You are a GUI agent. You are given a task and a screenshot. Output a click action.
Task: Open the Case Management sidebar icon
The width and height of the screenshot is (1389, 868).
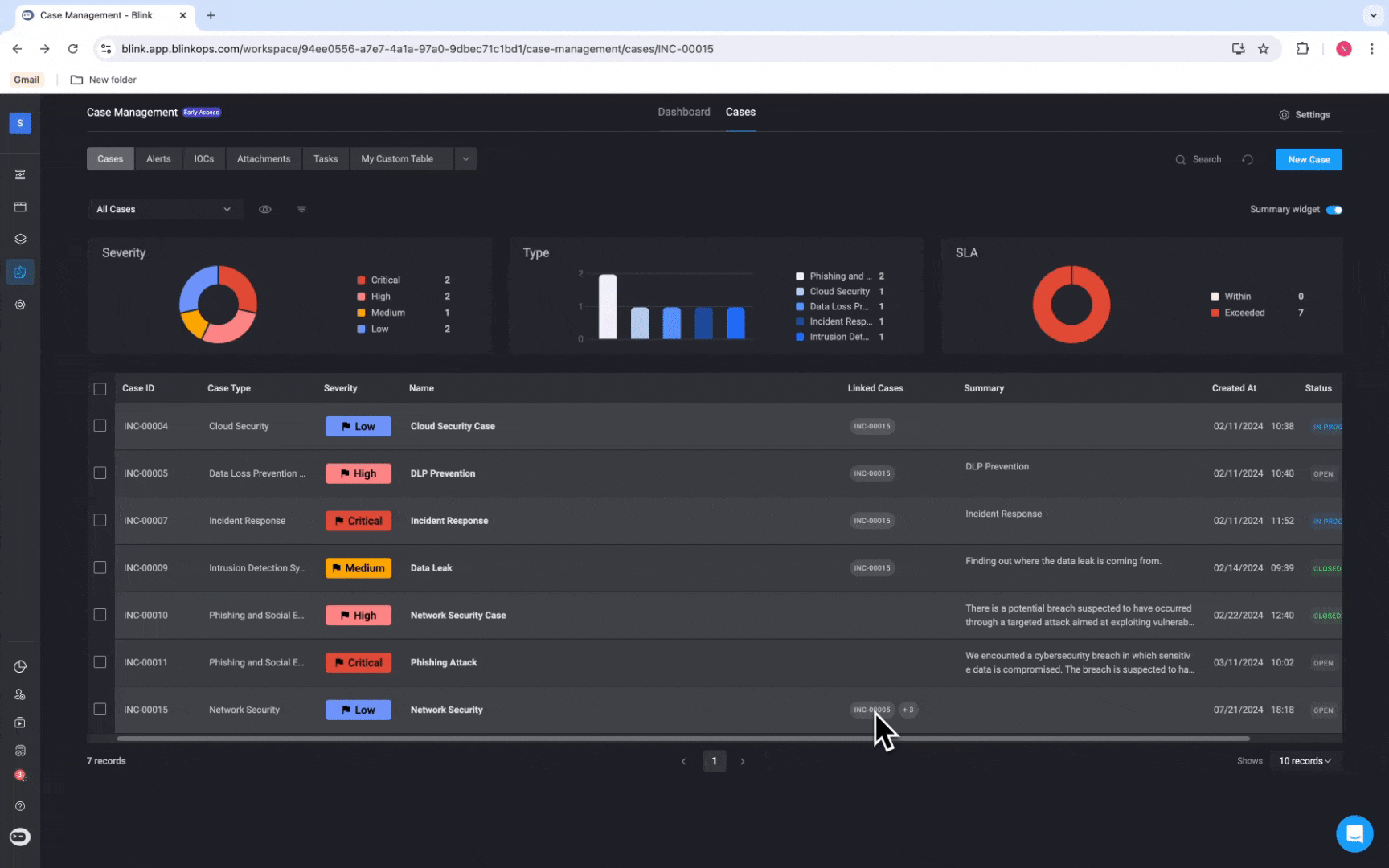(20, 272)
